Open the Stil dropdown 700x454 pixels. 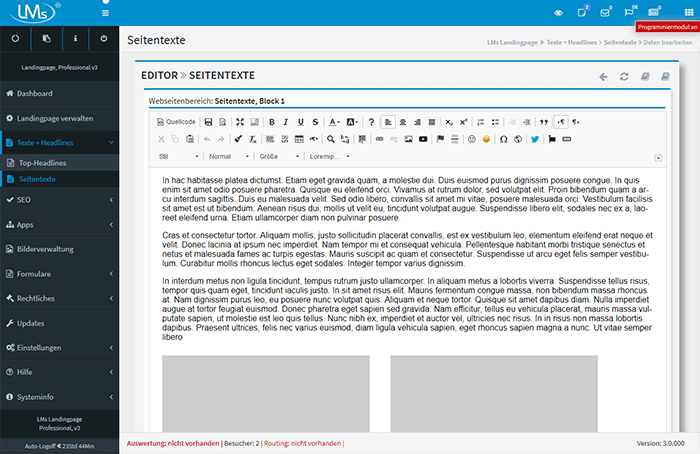[x=178, y=156]
